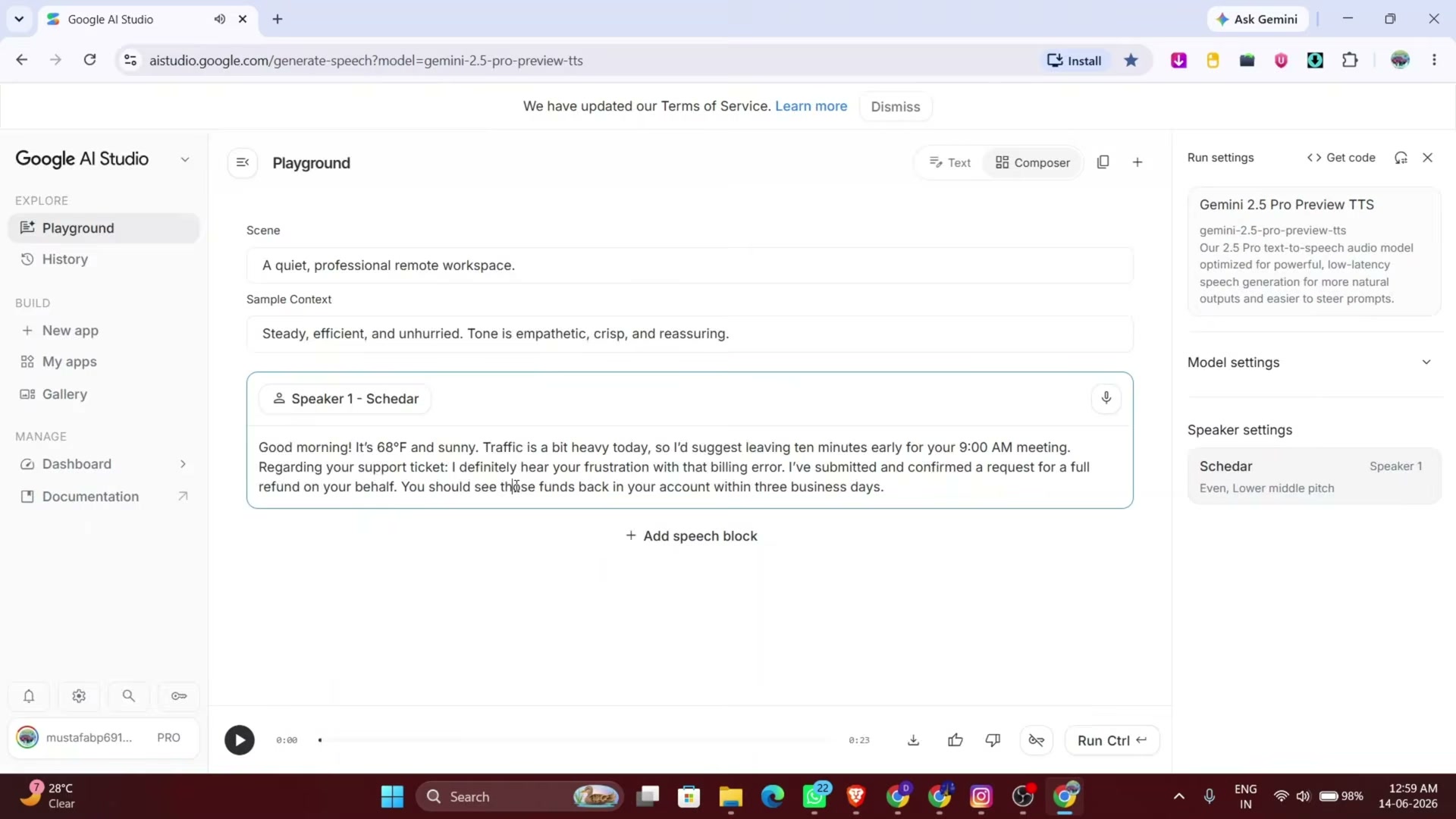Show hidden system tray icons
The height and width of the screenshot is (819, 1456).
click(1178, 796)
